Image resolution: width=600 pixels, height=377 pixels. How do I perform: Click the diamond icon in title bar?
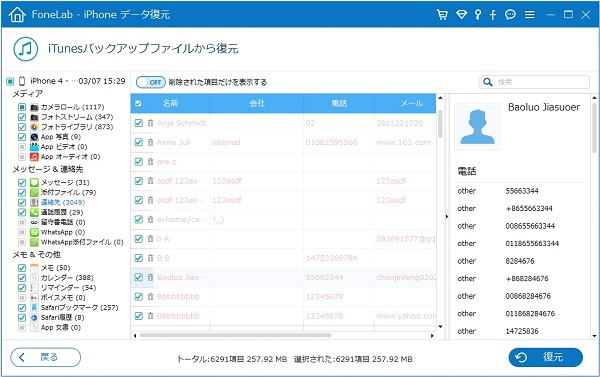click(461, 15)
